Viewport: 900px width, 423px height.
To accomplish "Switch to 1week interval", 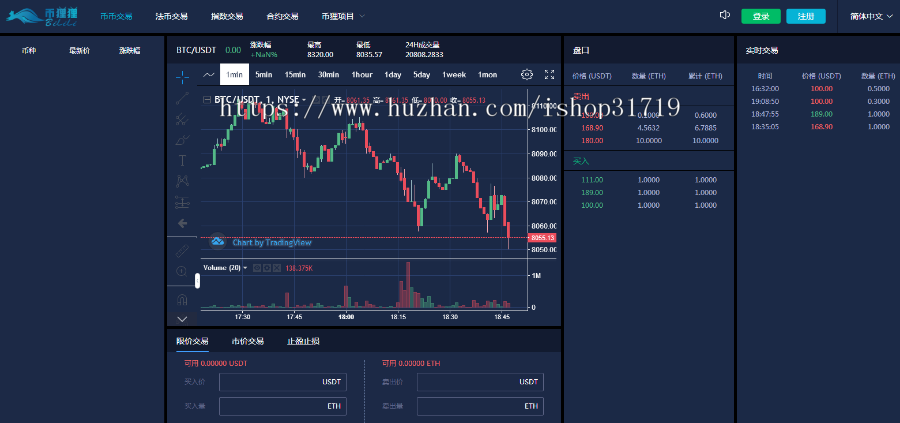I will pyautogui.click(x=454, y=75).
